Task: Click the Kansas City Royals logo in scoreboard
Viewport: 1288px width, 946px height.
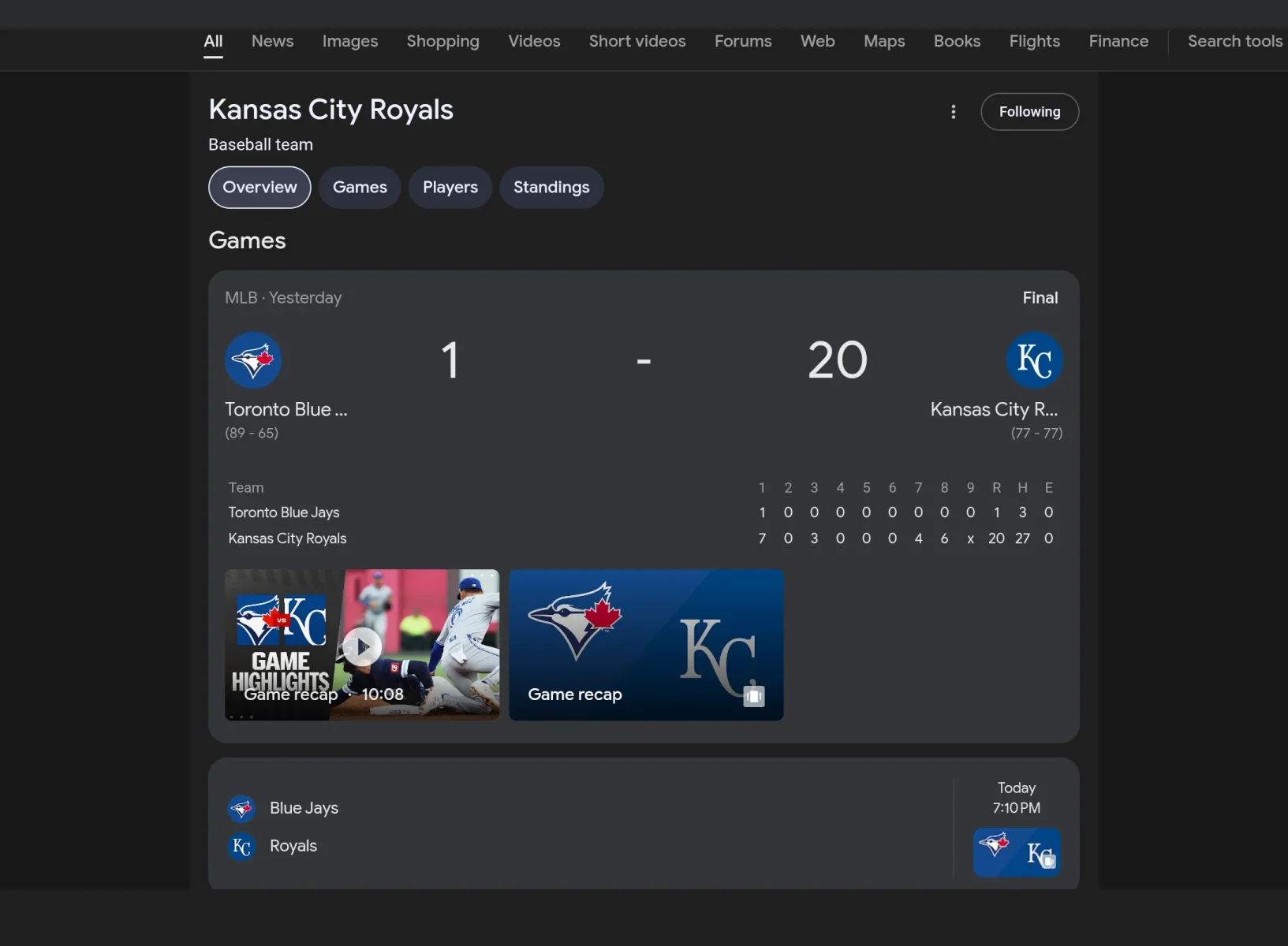Action: (1034, 360)
